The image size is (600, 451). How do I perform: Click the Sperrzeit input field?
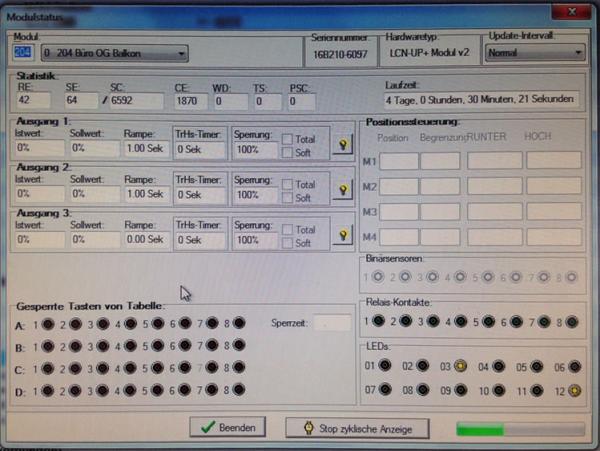332,323
